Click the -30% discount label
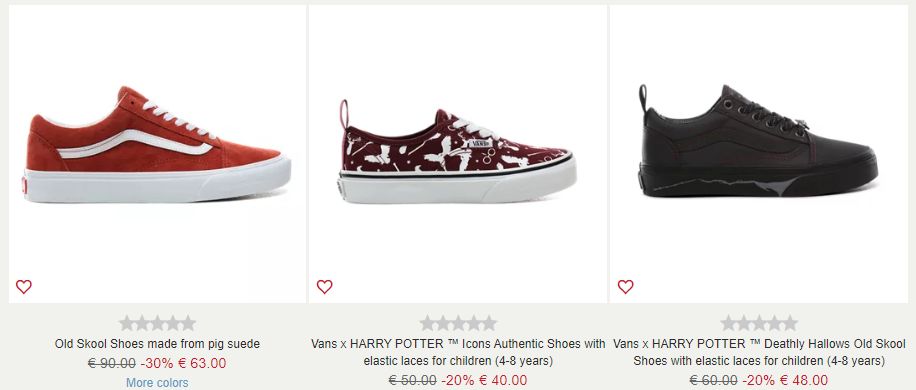The image size is (916, 390). 157,363
